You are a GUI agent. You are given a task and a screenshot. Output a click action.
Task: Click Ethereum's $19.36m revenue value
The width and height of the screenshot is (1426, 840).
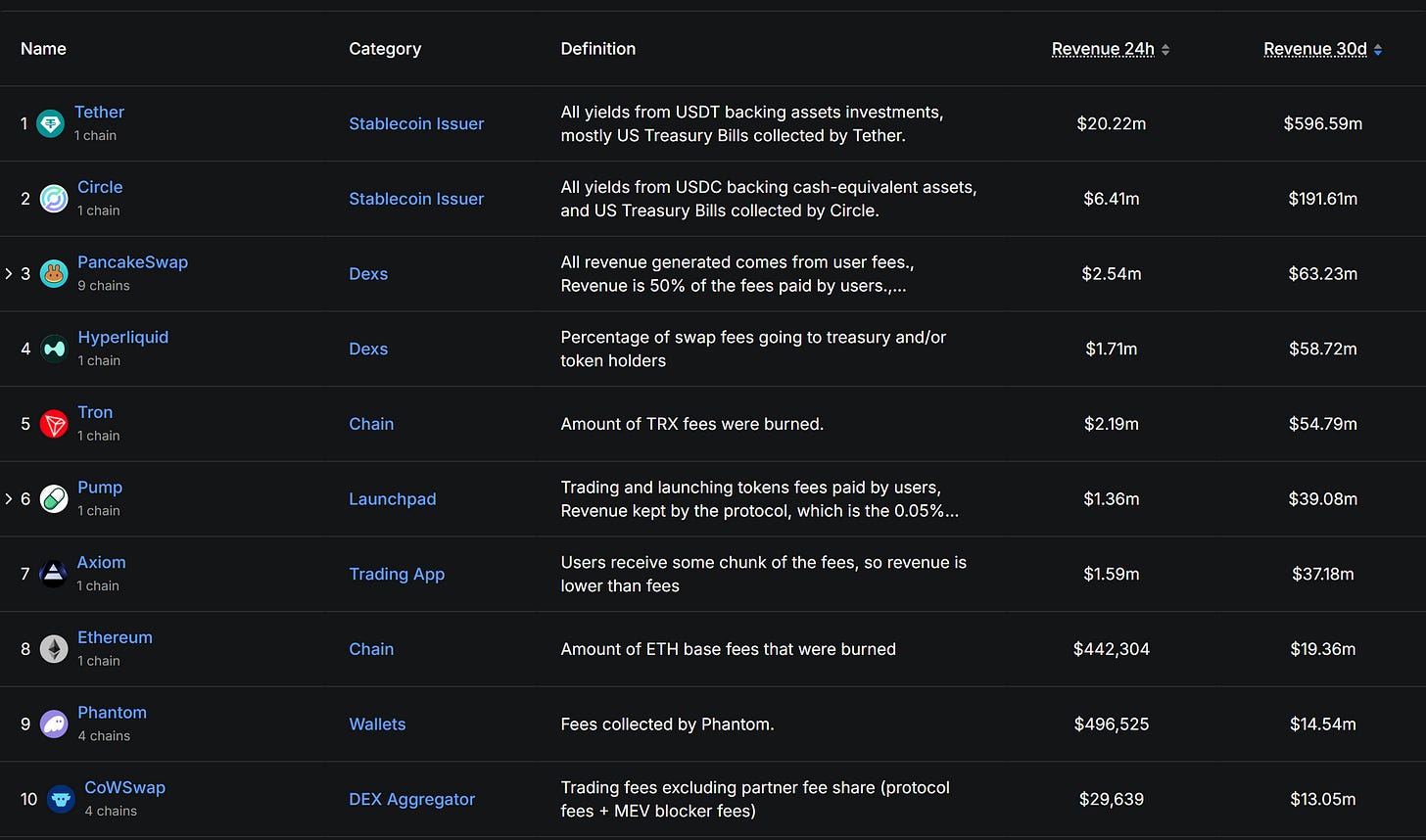(x=1322, y=649)
